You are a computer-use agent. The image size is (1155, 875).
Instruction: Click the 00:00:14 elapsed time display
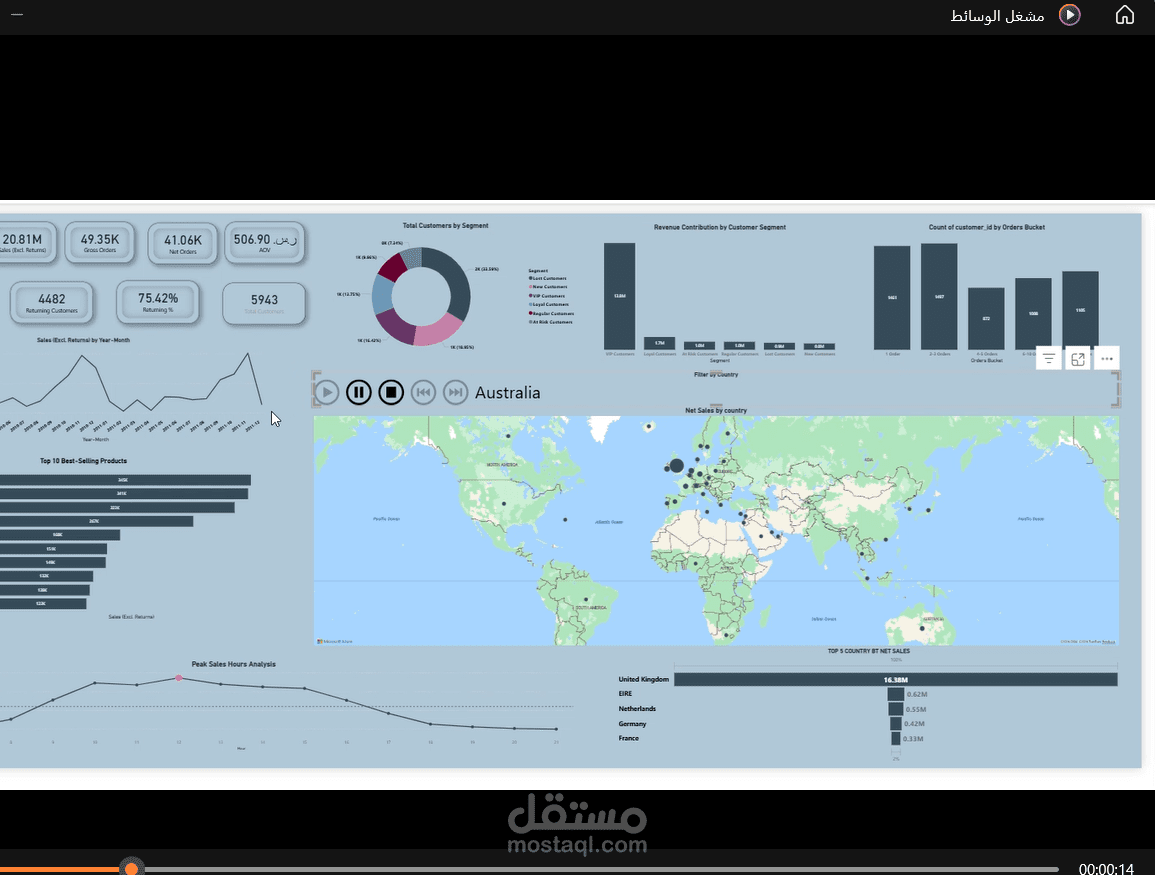[x=1106, y=868]
